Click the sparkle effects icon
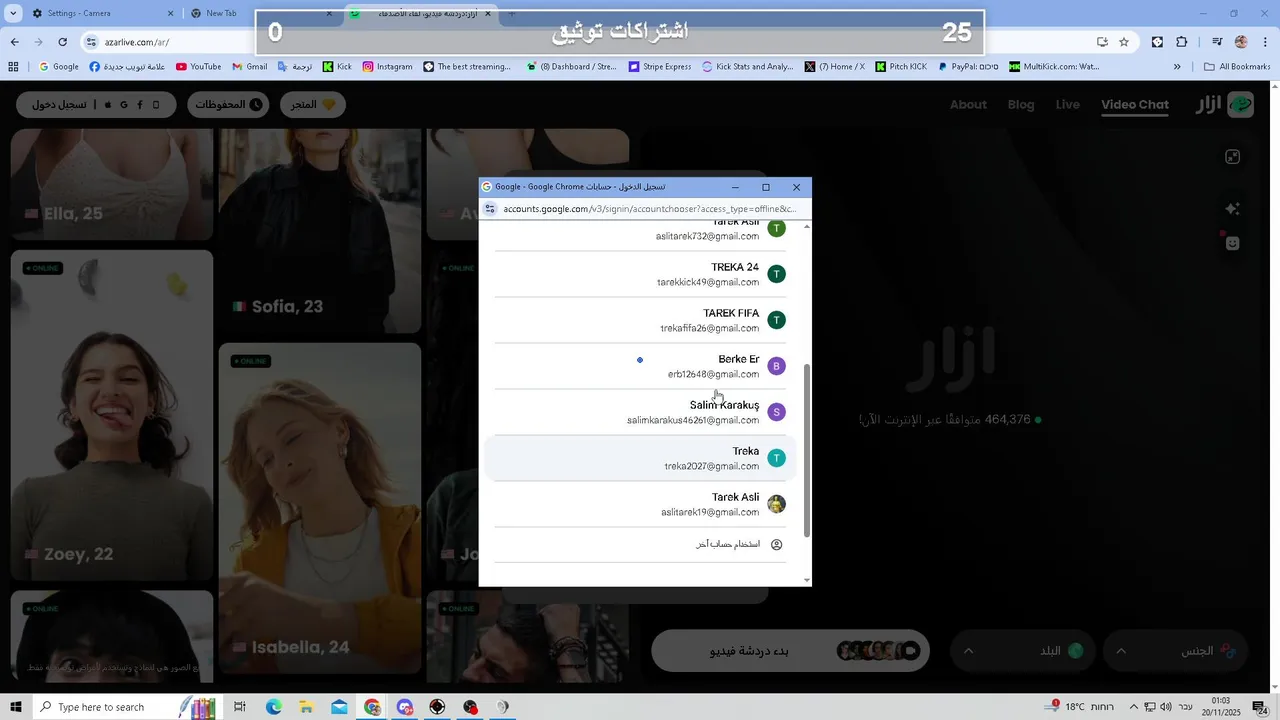The width and height of the screenshot is (1280, 720). [1233, 208]
